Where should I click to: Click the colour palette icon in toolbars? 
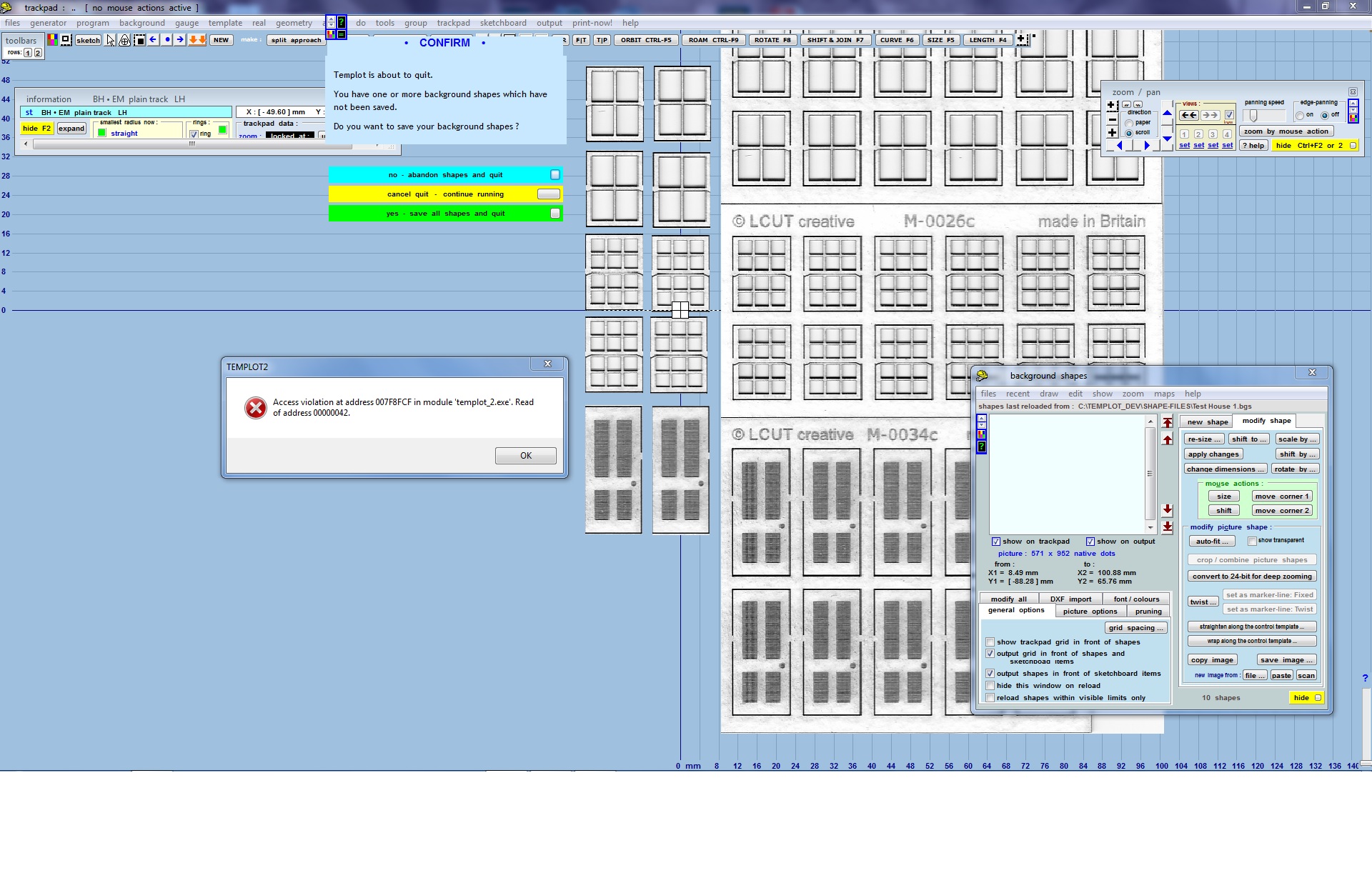click(52, 40)
